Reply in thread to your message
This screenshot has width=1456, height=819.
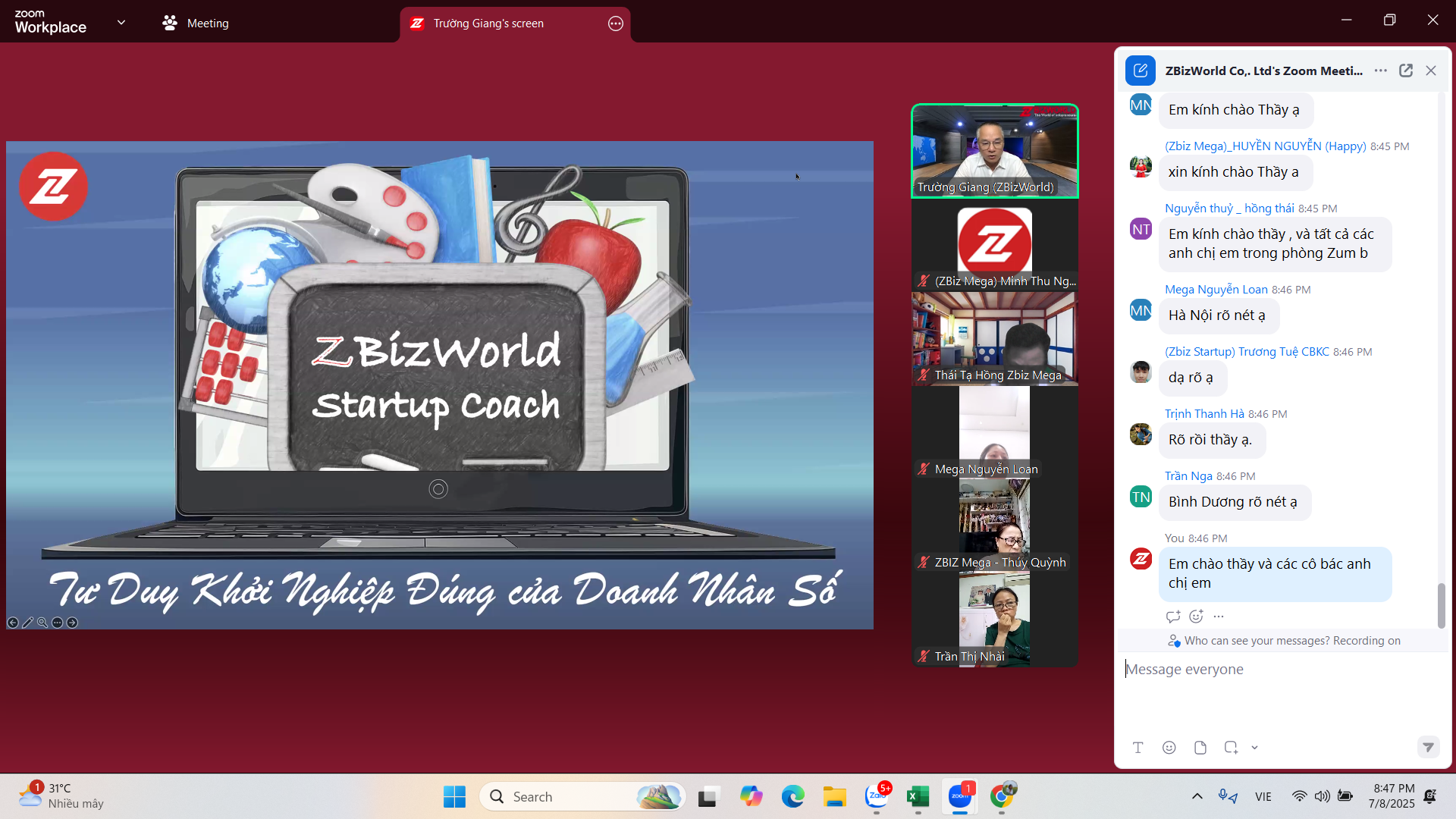pyautogui.click(x=1173, y=617)
